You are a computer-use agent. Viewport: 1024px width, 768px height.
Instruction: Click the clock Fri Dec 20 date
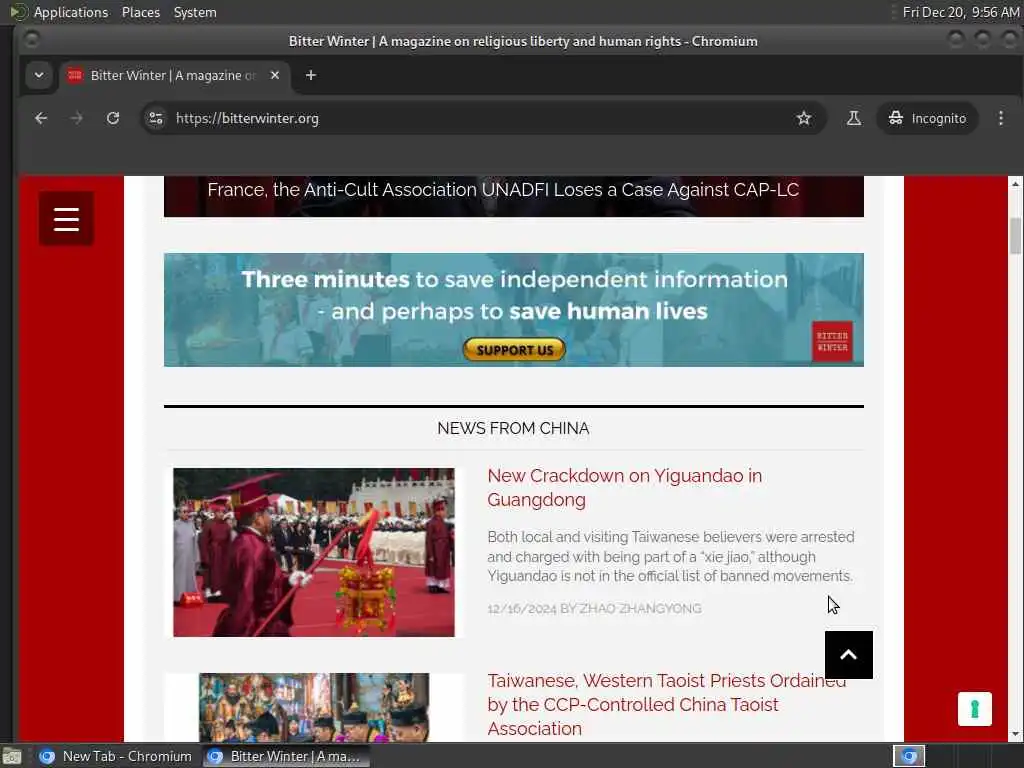tap(961, 12)
